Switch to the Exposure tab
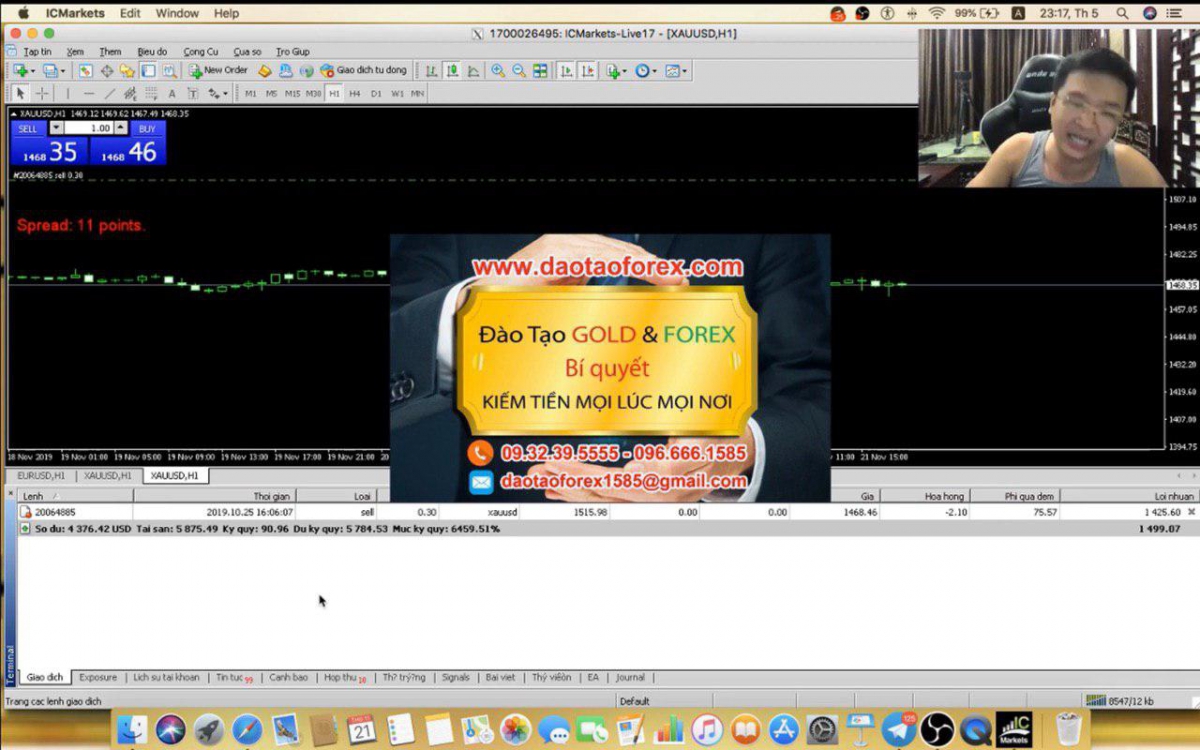Screen dimensions: 1200x750 [98, 677]
